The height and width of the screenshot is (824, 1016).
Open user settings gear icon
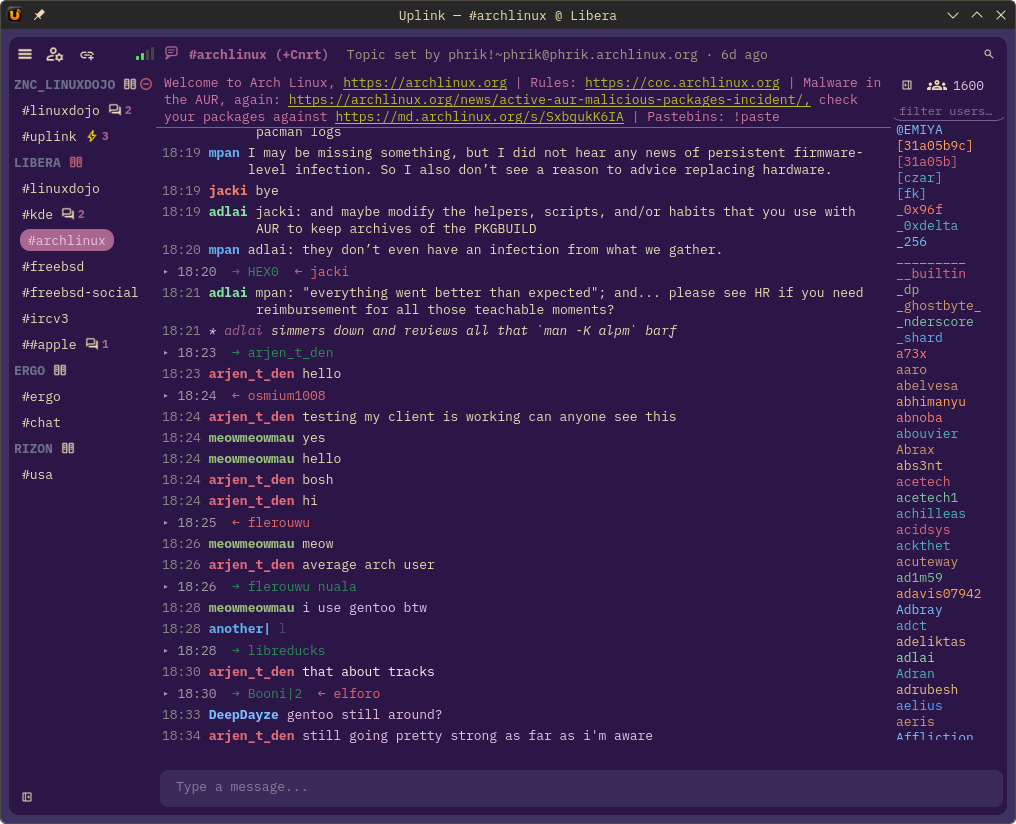coord(55,54)
